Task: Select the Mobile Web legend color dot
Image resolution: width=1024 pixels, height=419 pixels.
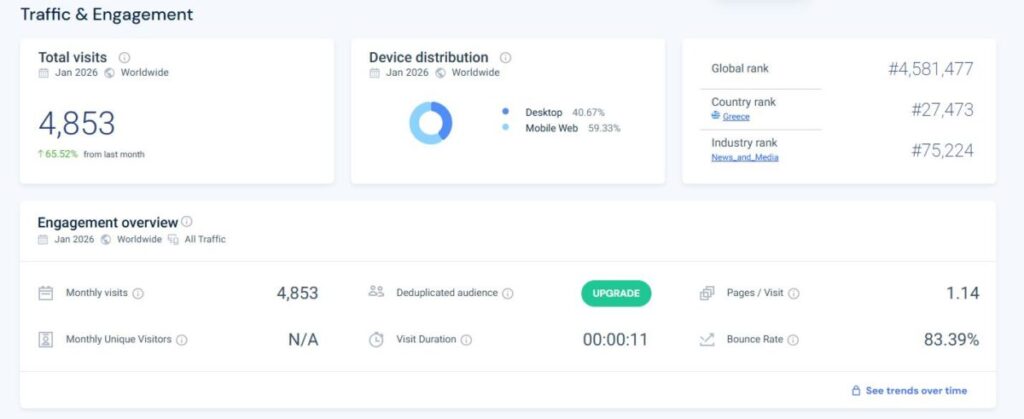Action: tap(506, 128)
